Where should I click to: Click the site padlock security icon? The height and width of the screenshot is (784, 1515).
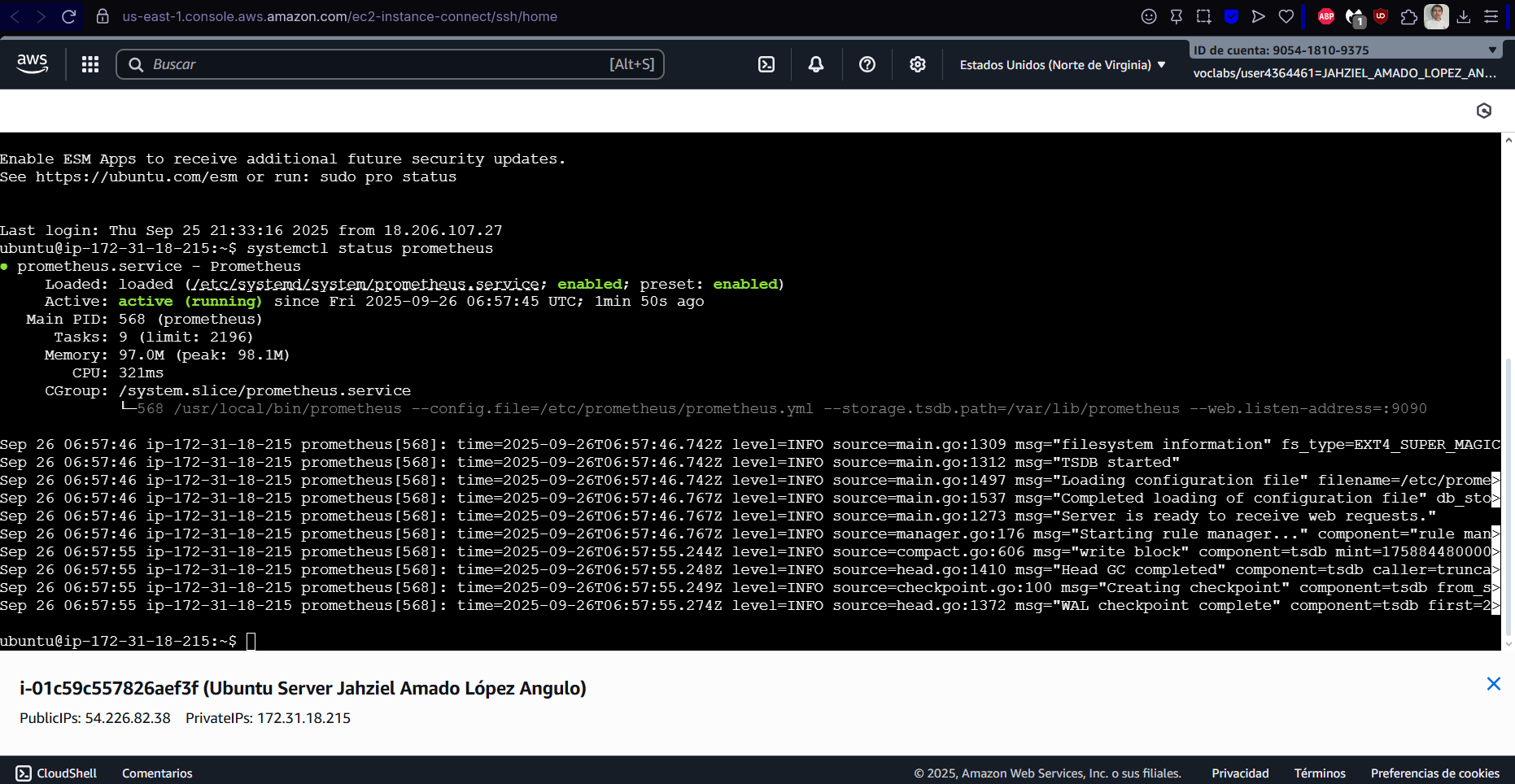(x=103, y=16)
